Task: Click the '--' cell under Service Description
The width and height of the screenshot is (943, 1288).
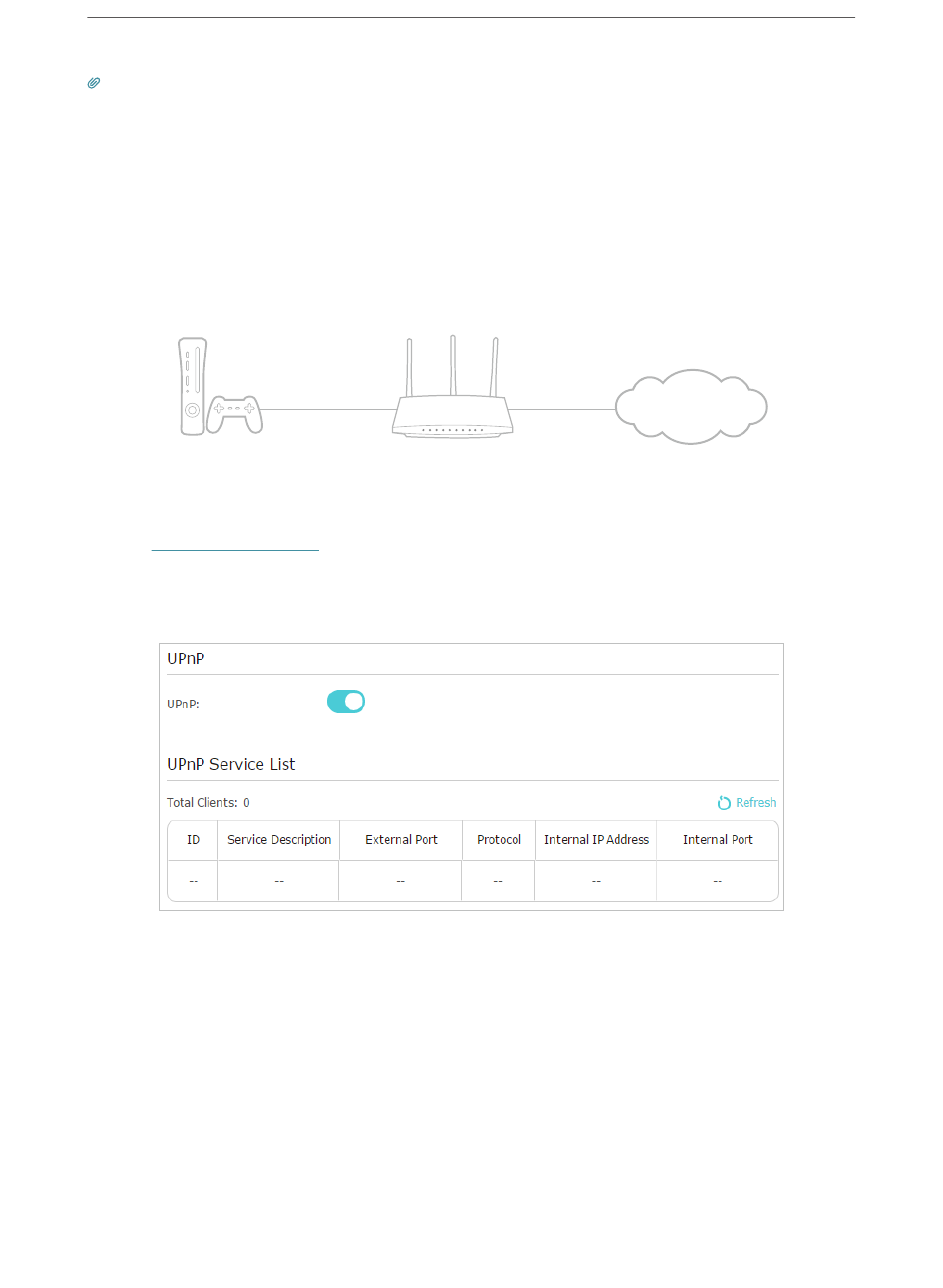Action: tap(279, 881)
